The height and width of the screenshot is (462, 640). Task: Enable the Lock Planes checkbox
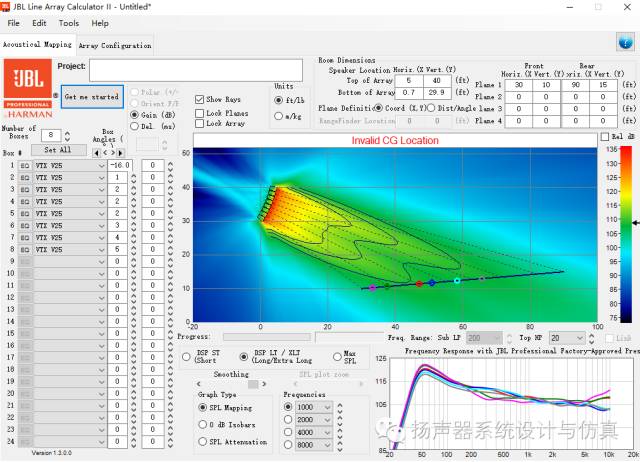tap(200, 112)
